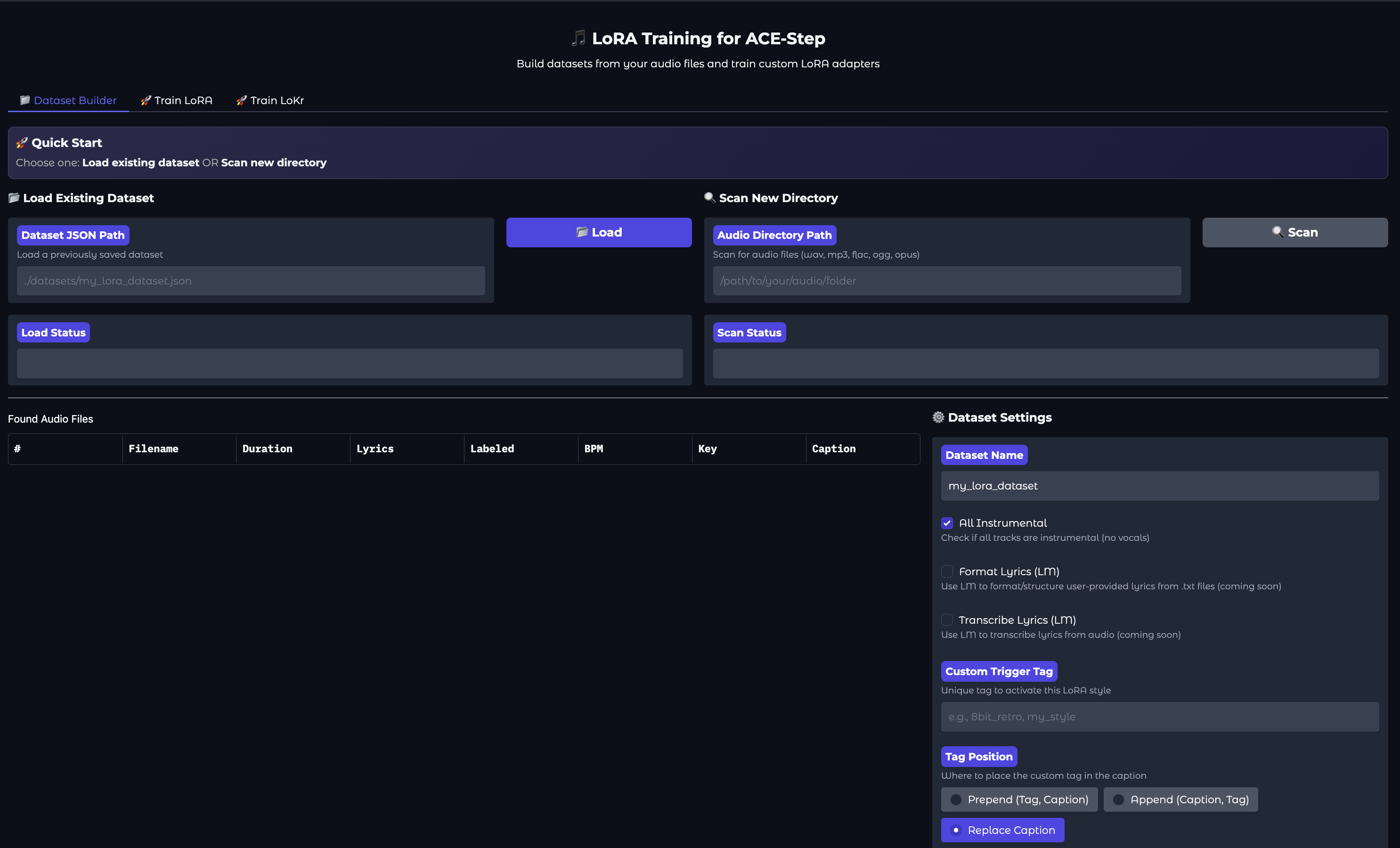
Task: Focus the Custom Trigger Tag text box
Action: 1159,716
